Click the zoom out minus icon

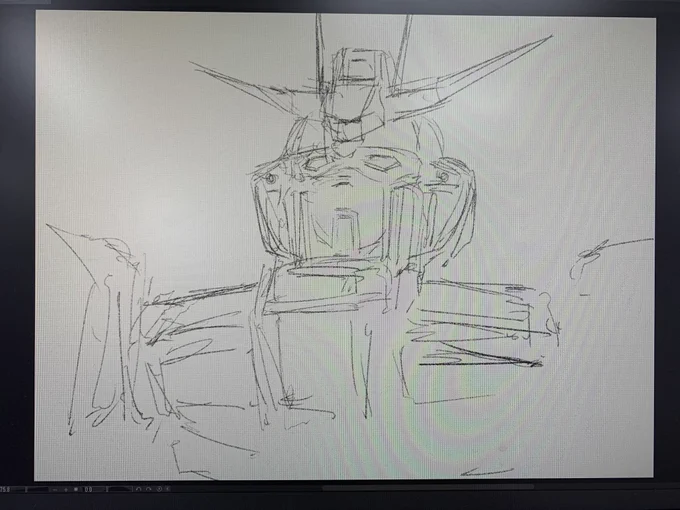(x=54, y=489)
